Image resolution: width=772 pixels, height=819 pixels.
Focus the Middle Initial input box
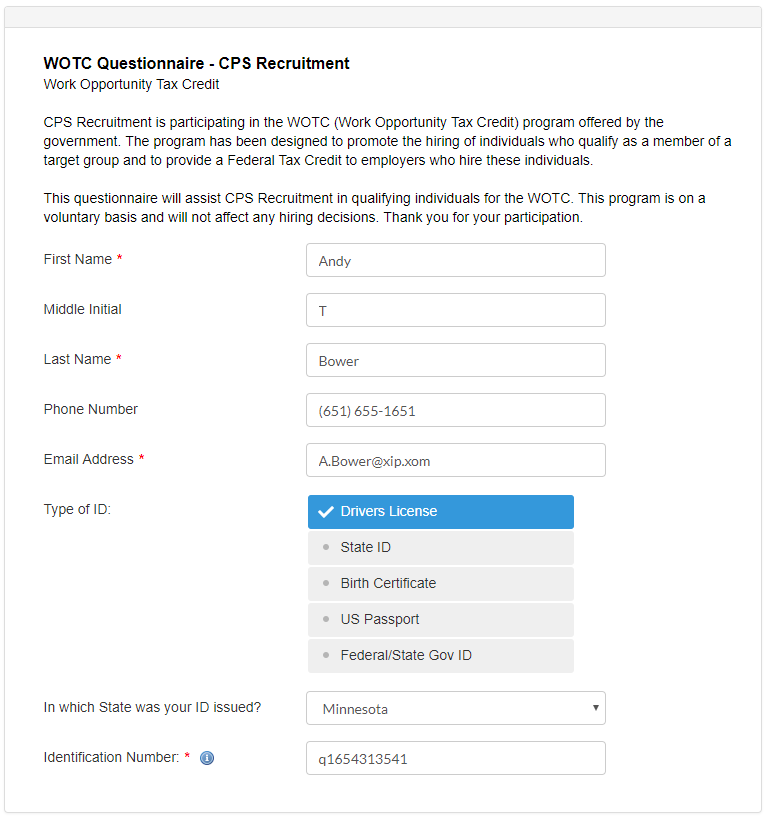coord(455,311)
